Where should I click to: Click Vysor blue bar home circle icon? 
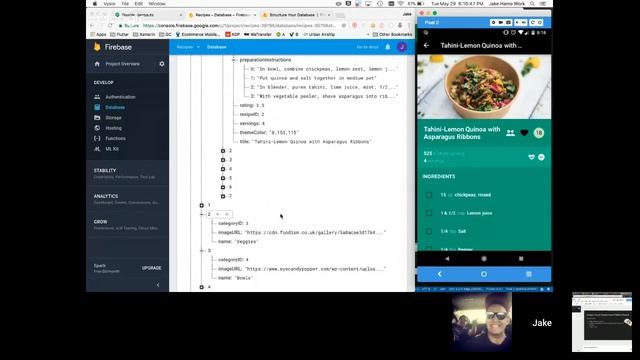point(484,274)
